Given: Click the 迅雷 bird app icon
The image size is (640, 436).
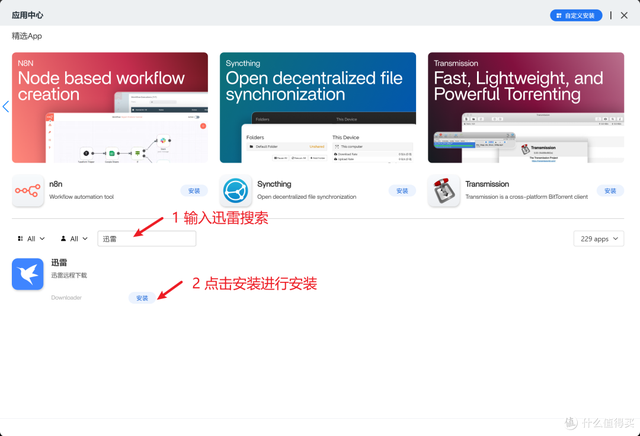Looking at the screenshot, I should pos(28,274).
